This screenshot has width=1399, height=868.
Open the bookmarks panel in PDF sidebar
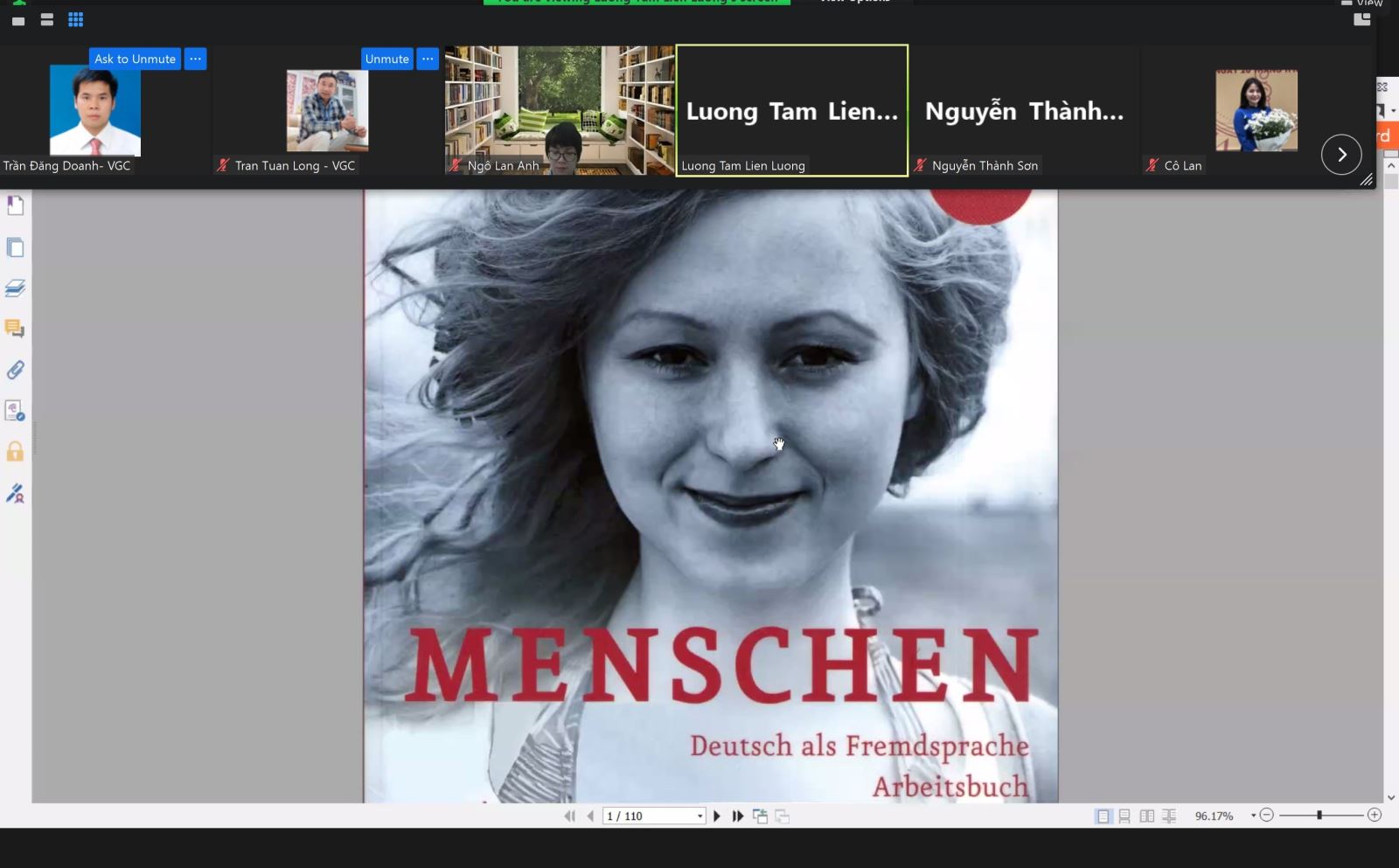click(x=15, y=205)
